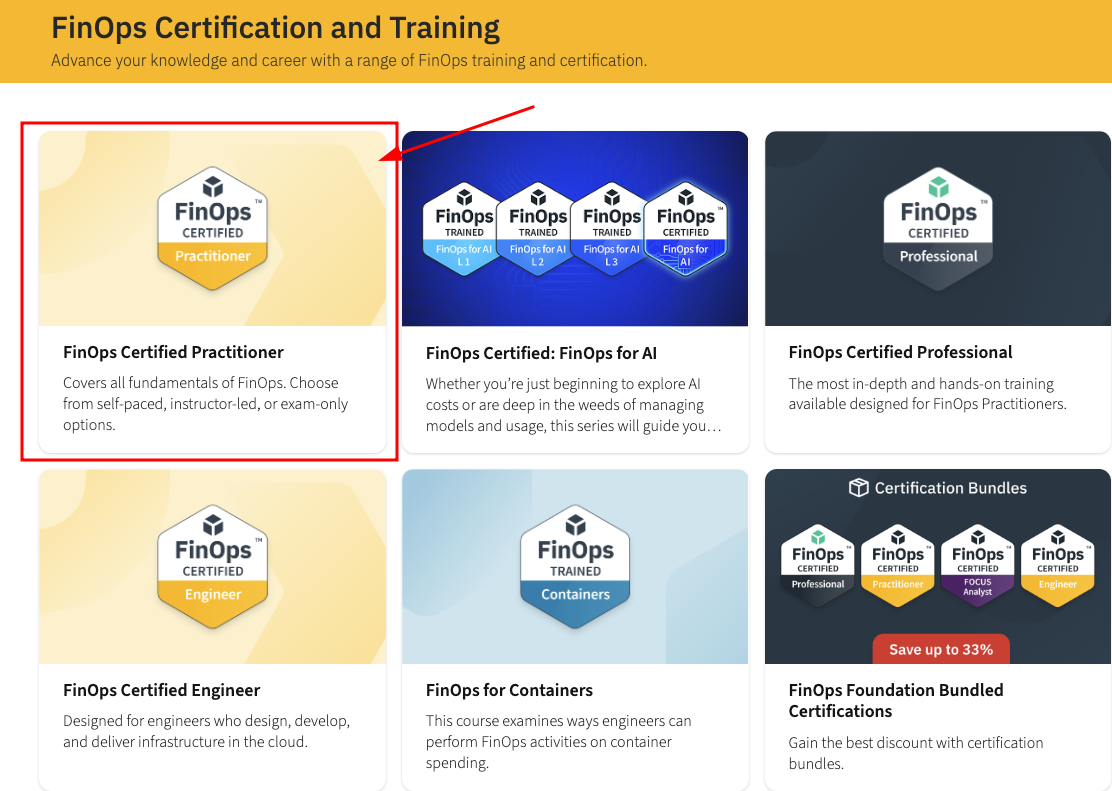
Task: Click the Certification Bundles heading text
Action: 950,488
